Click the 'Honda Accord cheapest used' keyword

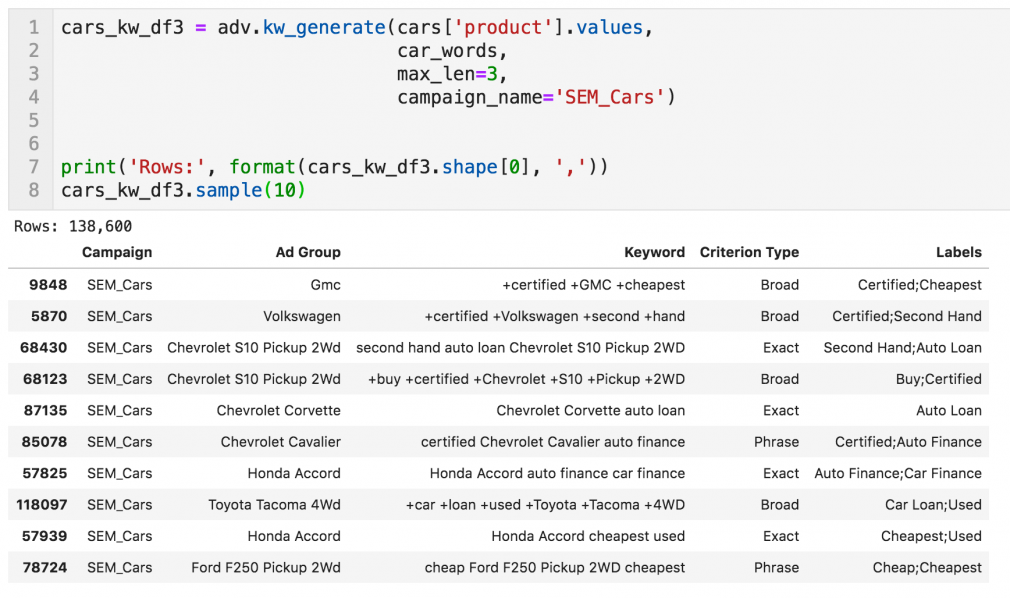click(588, 536)
